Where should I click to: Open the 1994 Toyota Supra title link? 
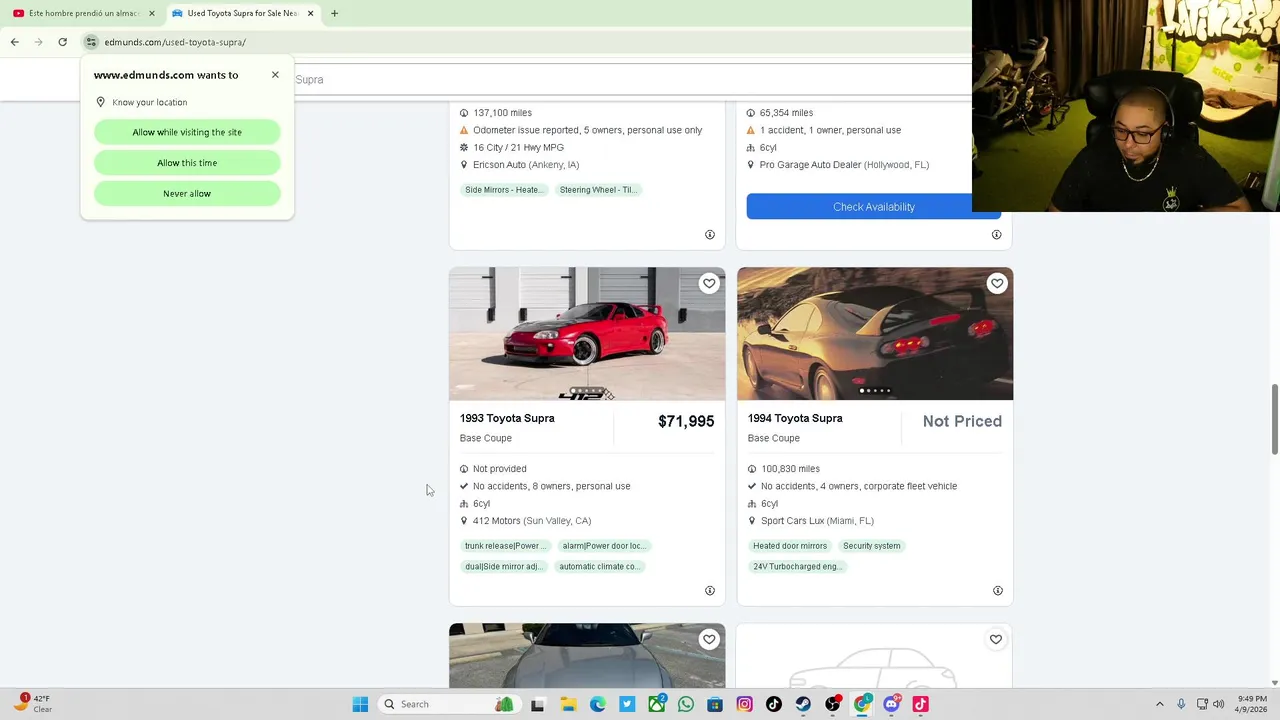tap(795, 418)
